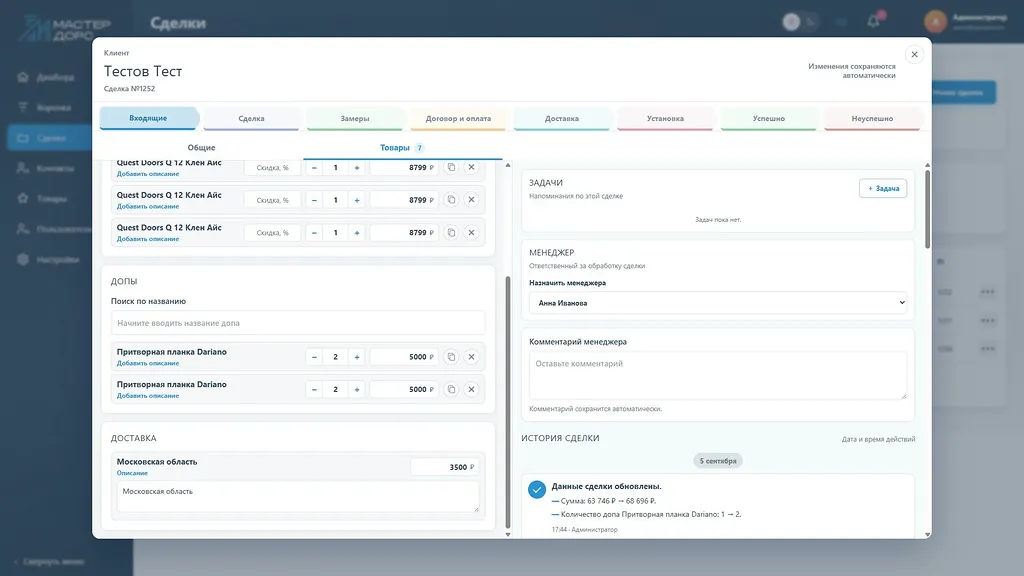This screenshot has height=576, width=1024.
Task: Open Контакты in the background sidebar
Action: [46, 168]
